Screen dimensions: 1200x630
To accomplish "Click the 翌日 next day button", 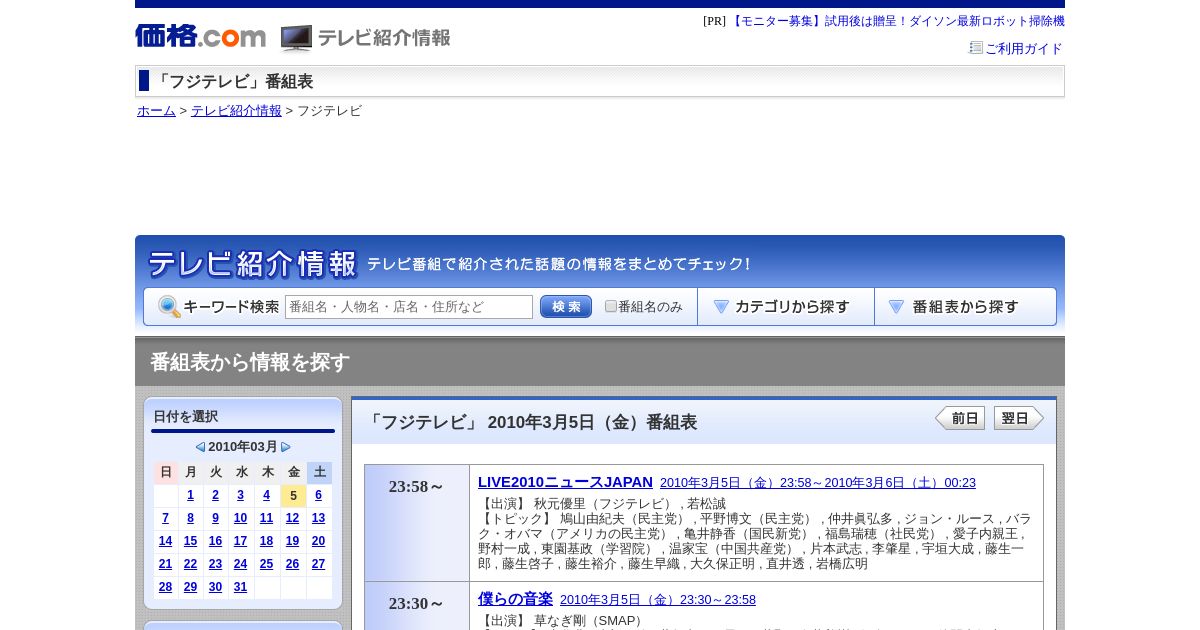I will tap(1019, 418).
